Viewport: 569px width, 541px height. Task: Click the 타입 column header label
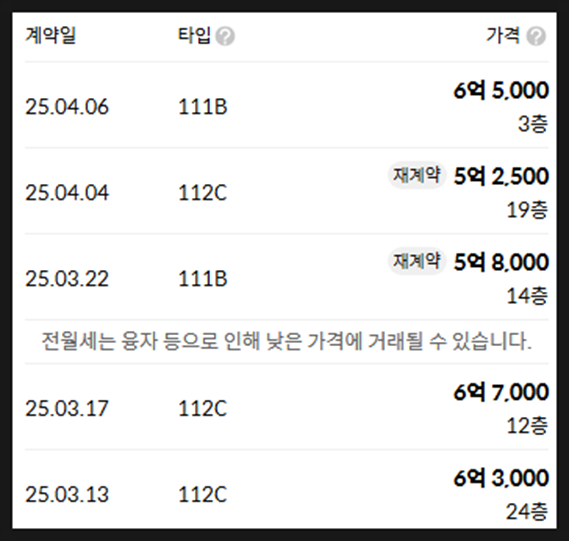coord(194,36)
